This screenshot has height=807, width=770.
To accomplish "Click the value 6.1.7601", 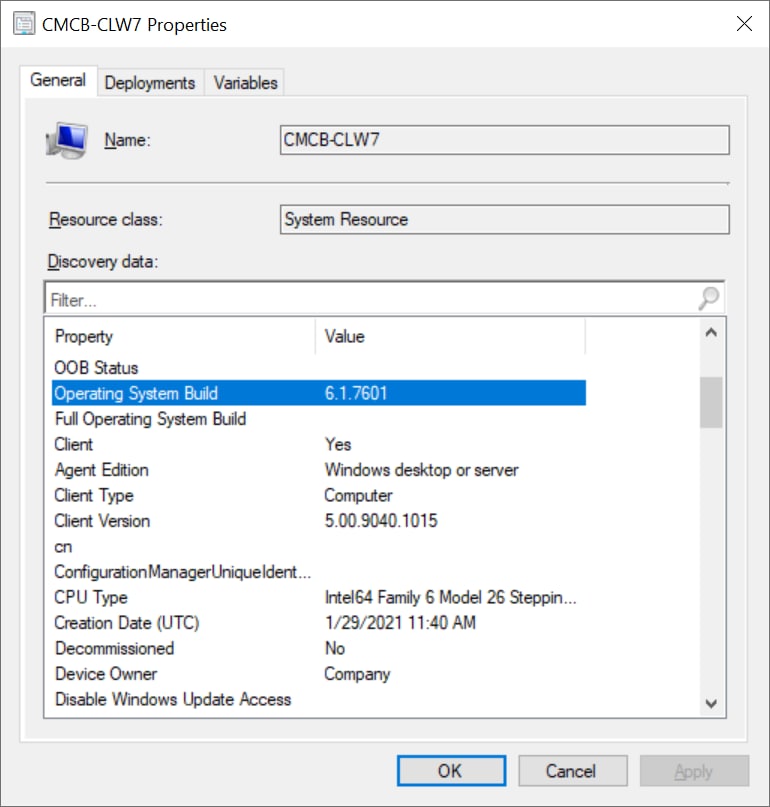I will 356,393.
